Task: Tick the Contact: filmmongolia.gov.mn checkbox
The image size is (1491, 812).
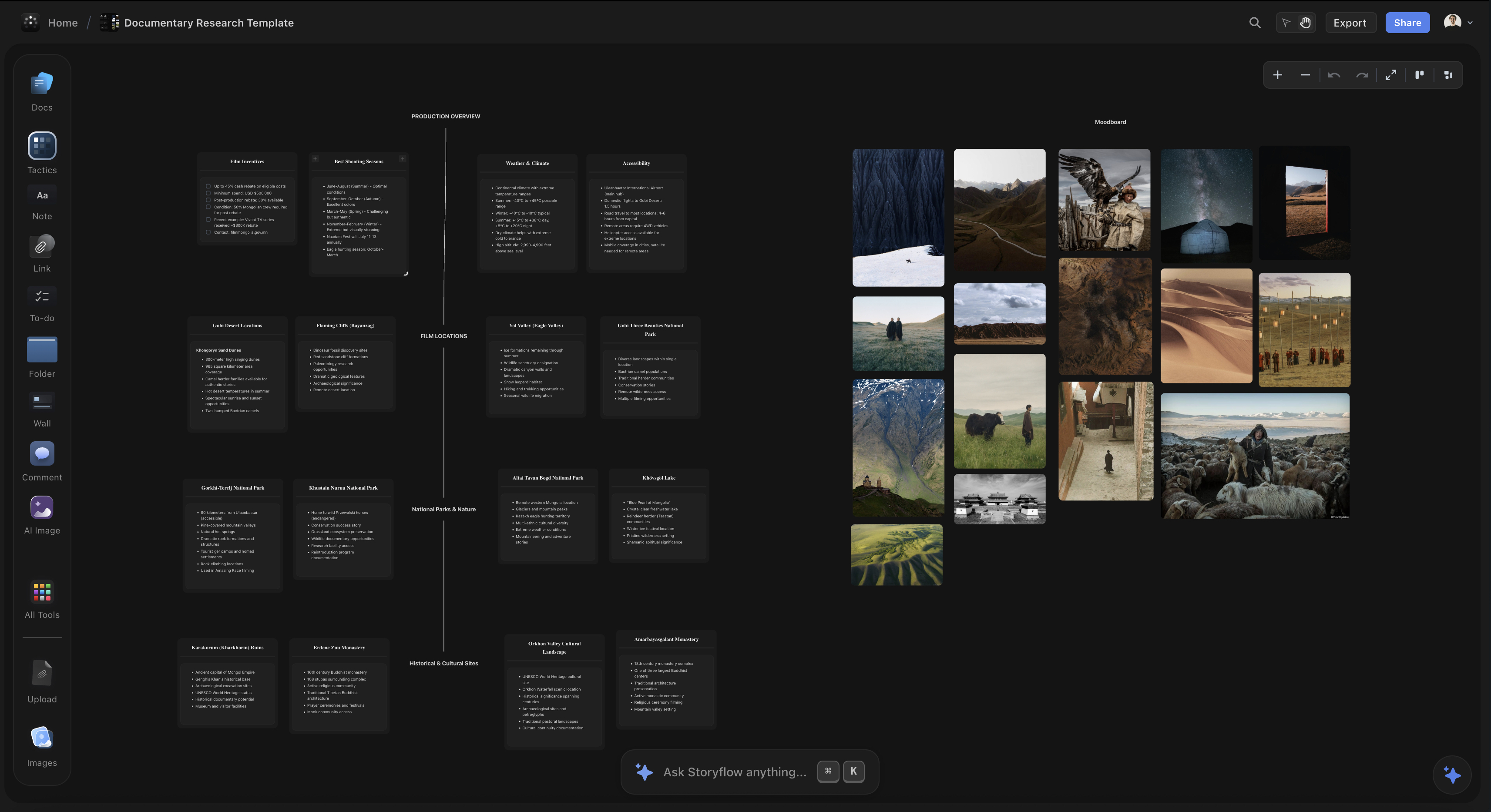Action: pos(208,232)
